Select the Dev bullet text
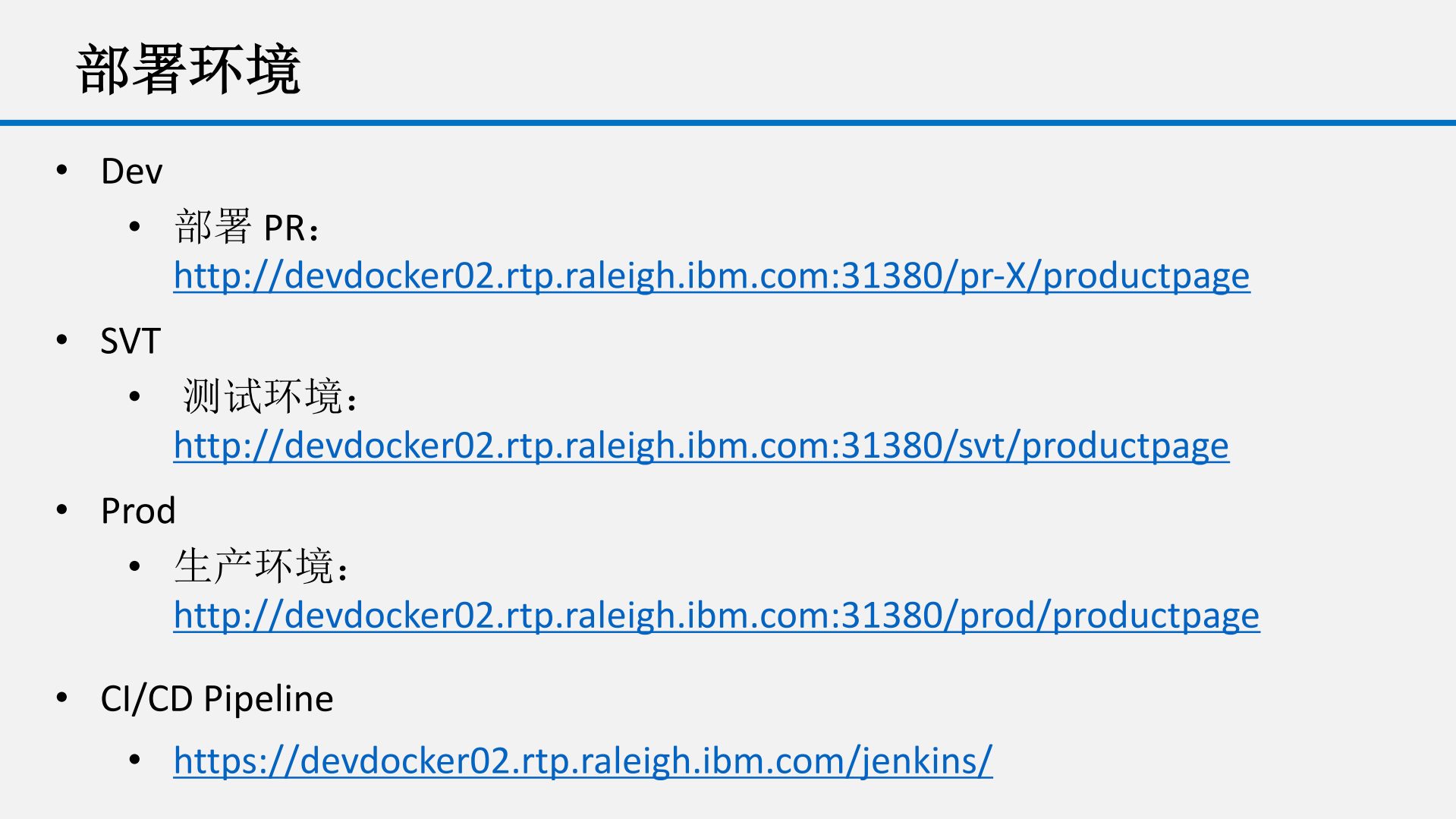Image resolution: width=1456 pixels, height=819 pixels. click(x=131, y=172)
